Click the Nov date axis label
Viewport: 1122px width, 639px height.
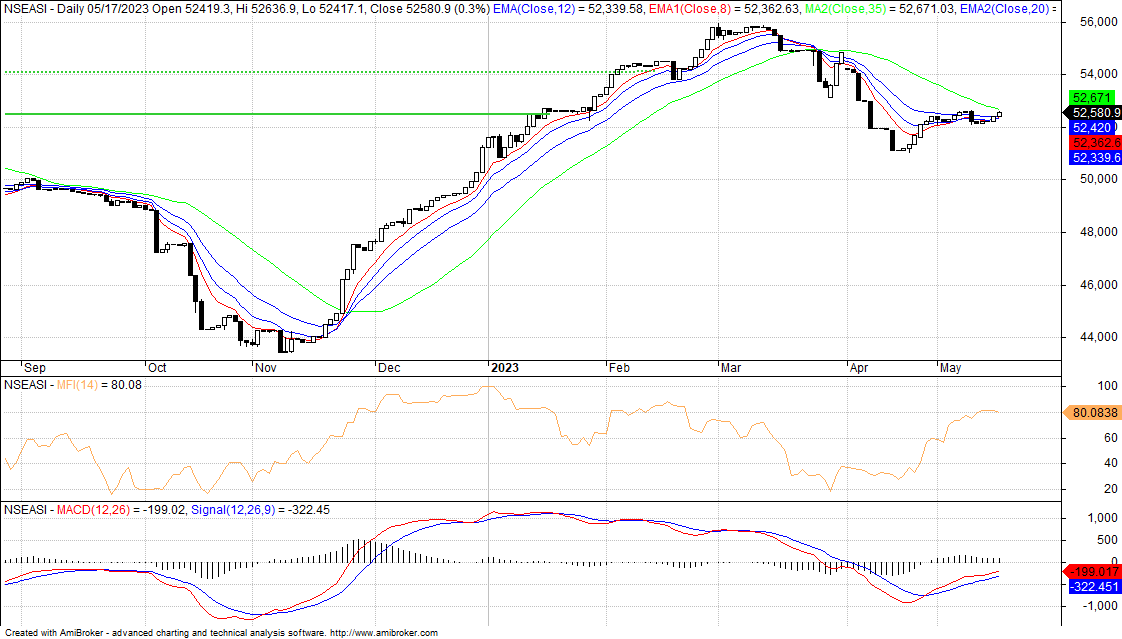(265, 368)
